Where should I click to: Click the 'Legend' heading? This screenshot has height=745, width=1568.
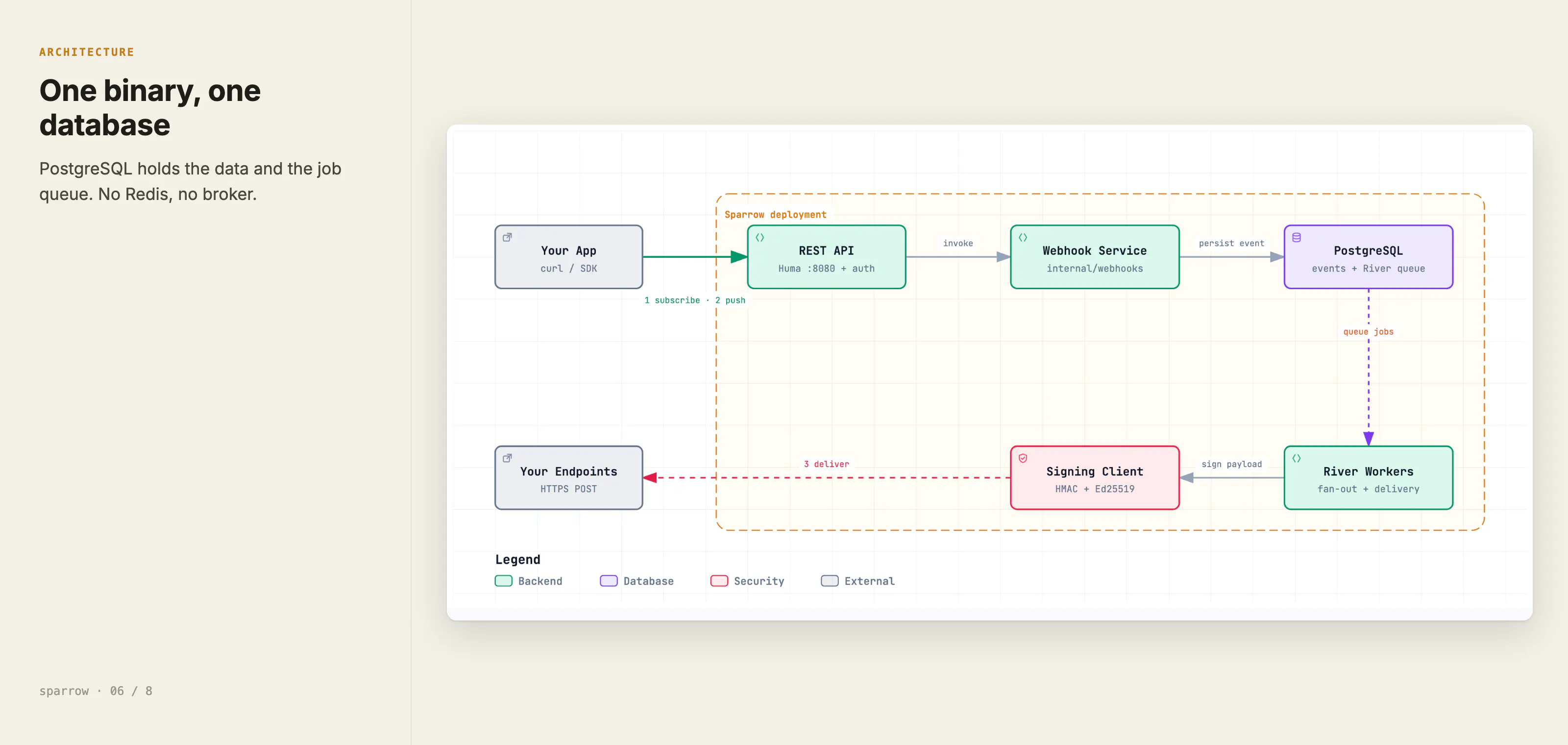pyautogui.click(x=517, y=559)
